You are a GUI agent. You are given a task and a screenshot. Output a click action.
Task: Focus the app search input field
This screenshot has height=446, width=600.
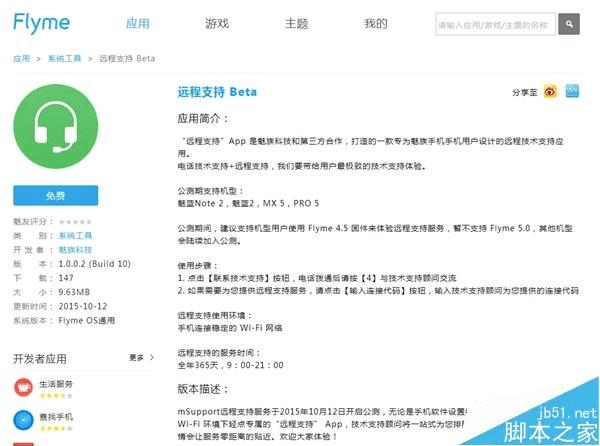click(x=495, y=24)
